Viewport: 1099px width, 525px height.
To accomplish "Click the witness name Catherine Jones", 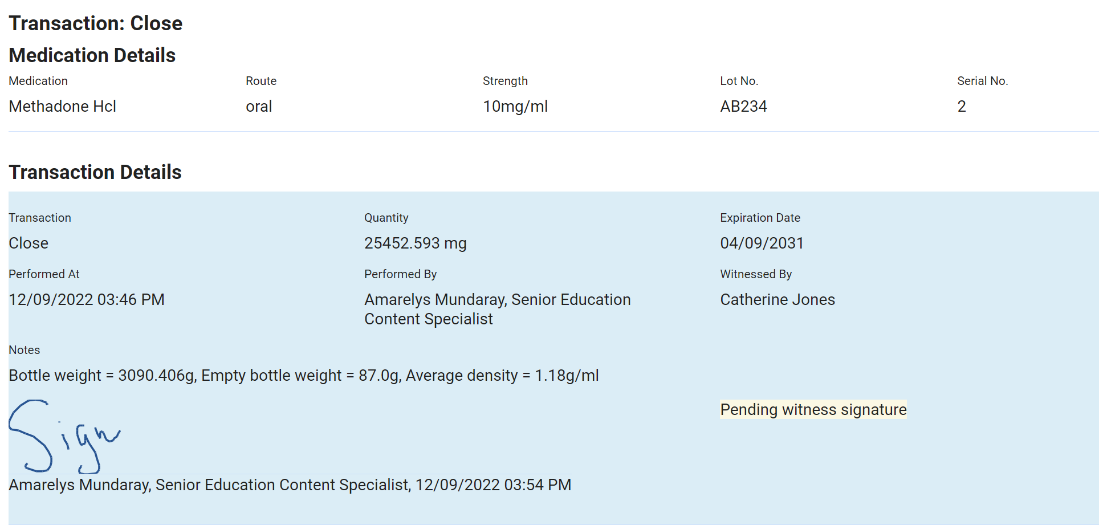I will pos(777,299).
